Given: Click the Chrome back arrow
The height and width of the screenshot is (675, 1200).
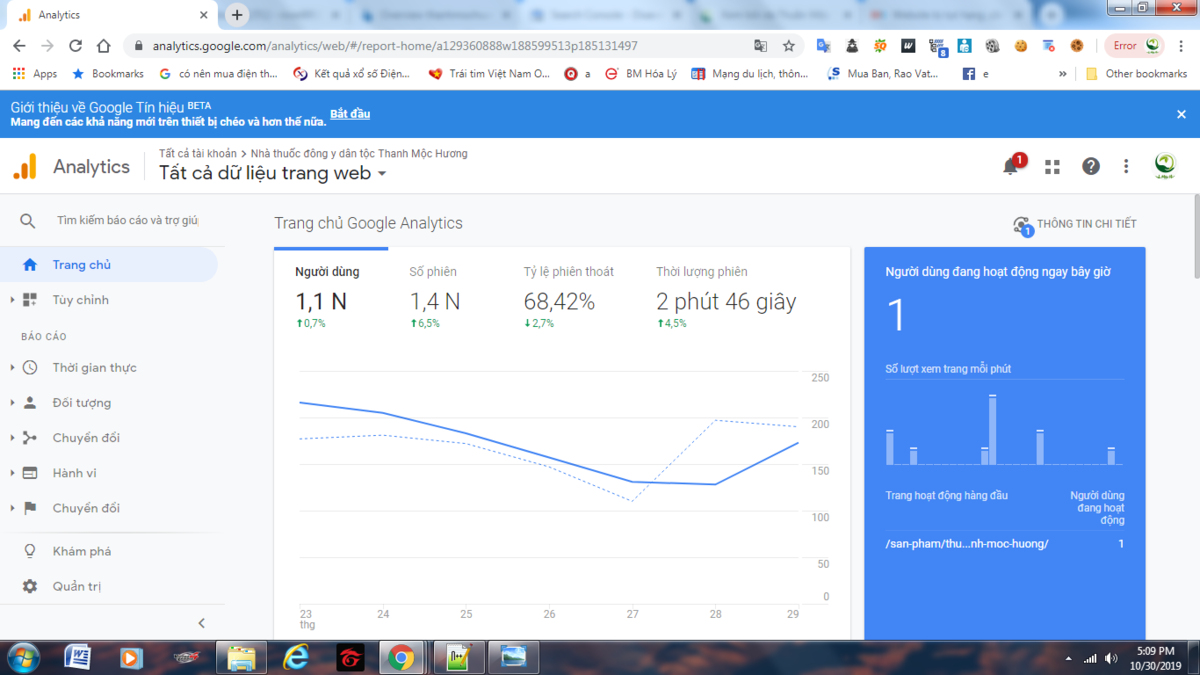Looking at the screenshot, I should pyautogui.click(x=19, y=46).
